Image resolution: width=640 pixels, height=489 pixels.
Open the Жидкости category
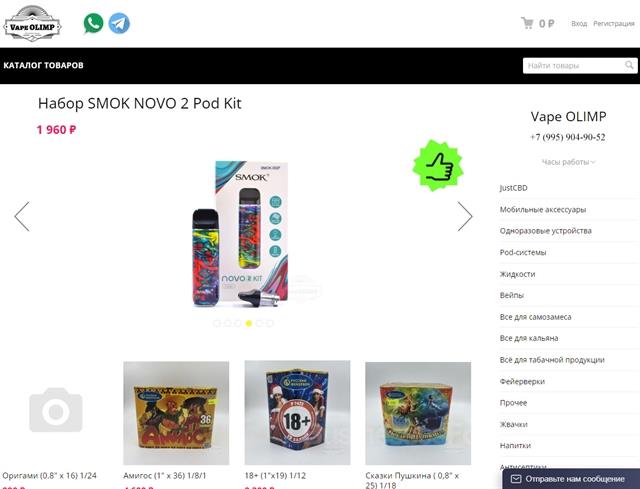click(517, 274)
